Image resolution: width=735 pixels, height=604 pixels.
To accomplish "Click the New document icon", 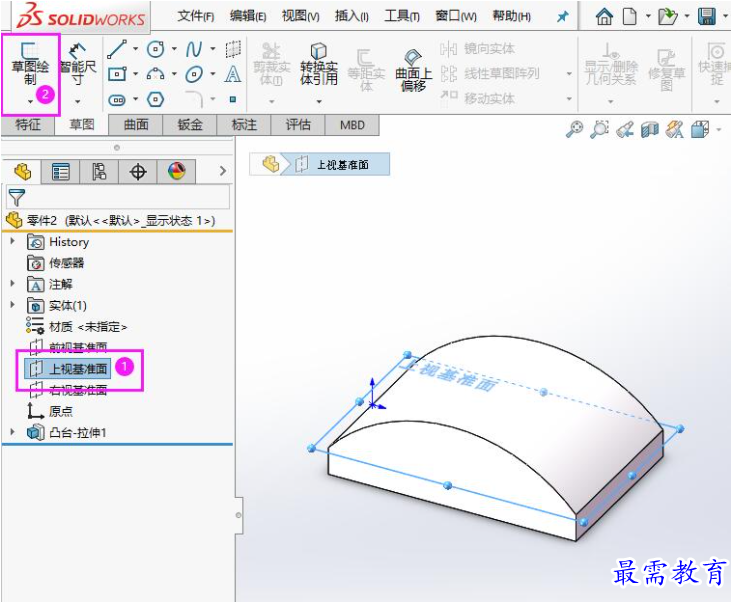I will pyautogui.click(x=630, y=17).
